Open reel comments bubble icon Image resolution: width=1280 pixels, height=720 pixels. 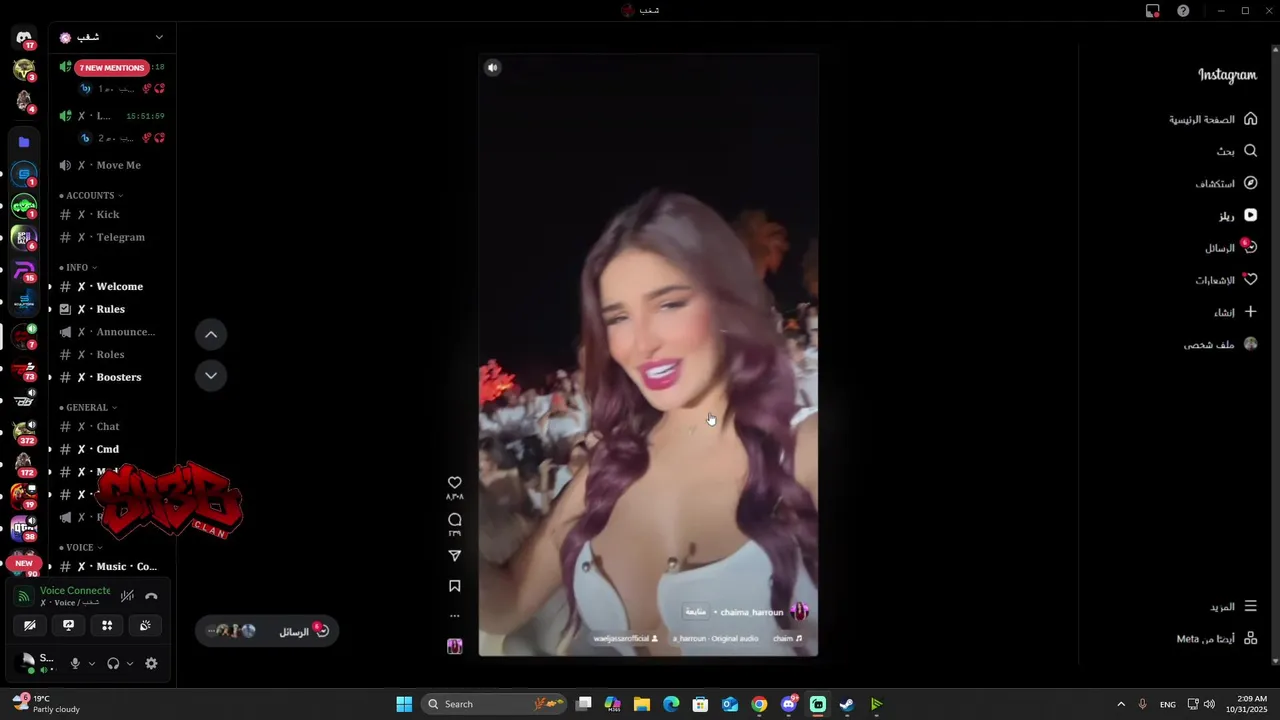coord(455,519)
